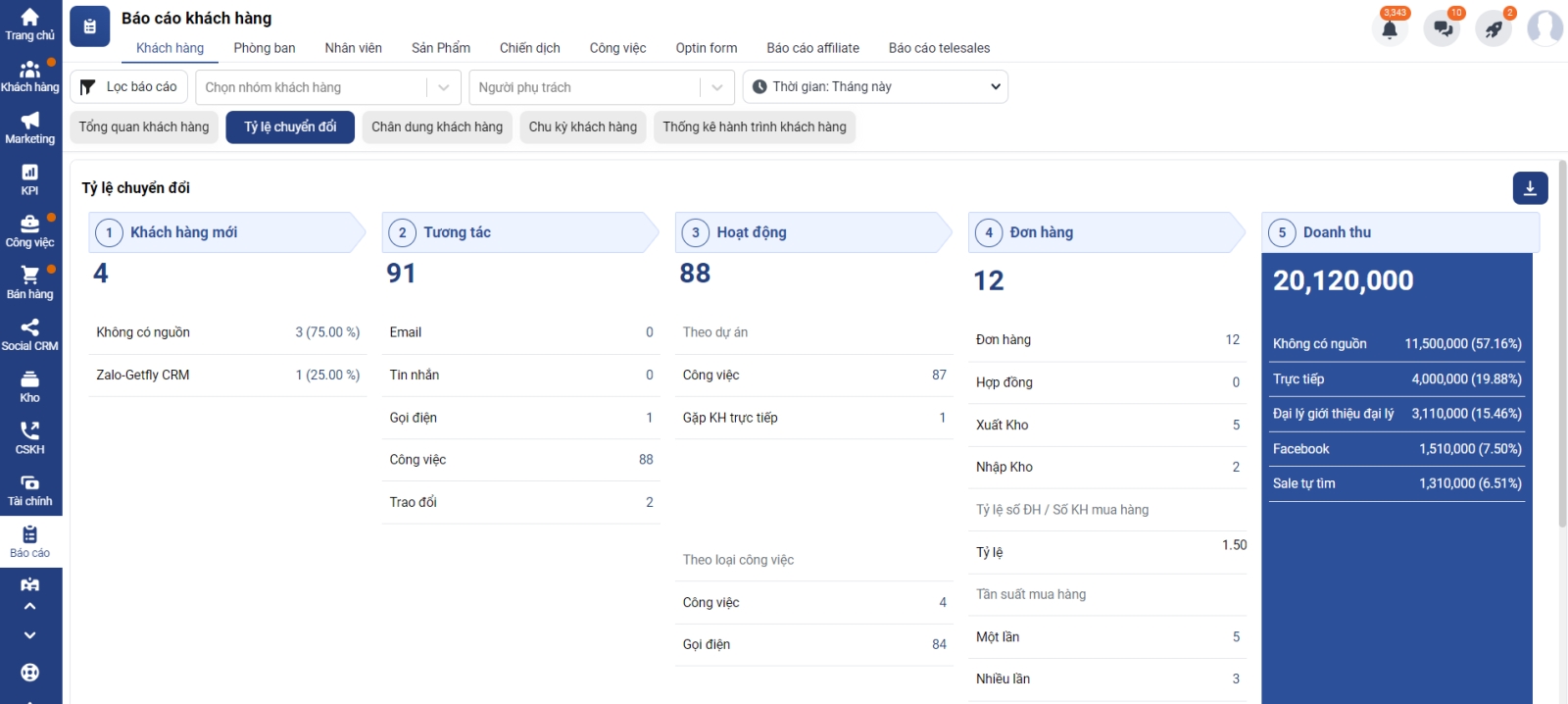Select the Chân dung khách hàng view
The image size is (1568, 704).
coord(437,127)
